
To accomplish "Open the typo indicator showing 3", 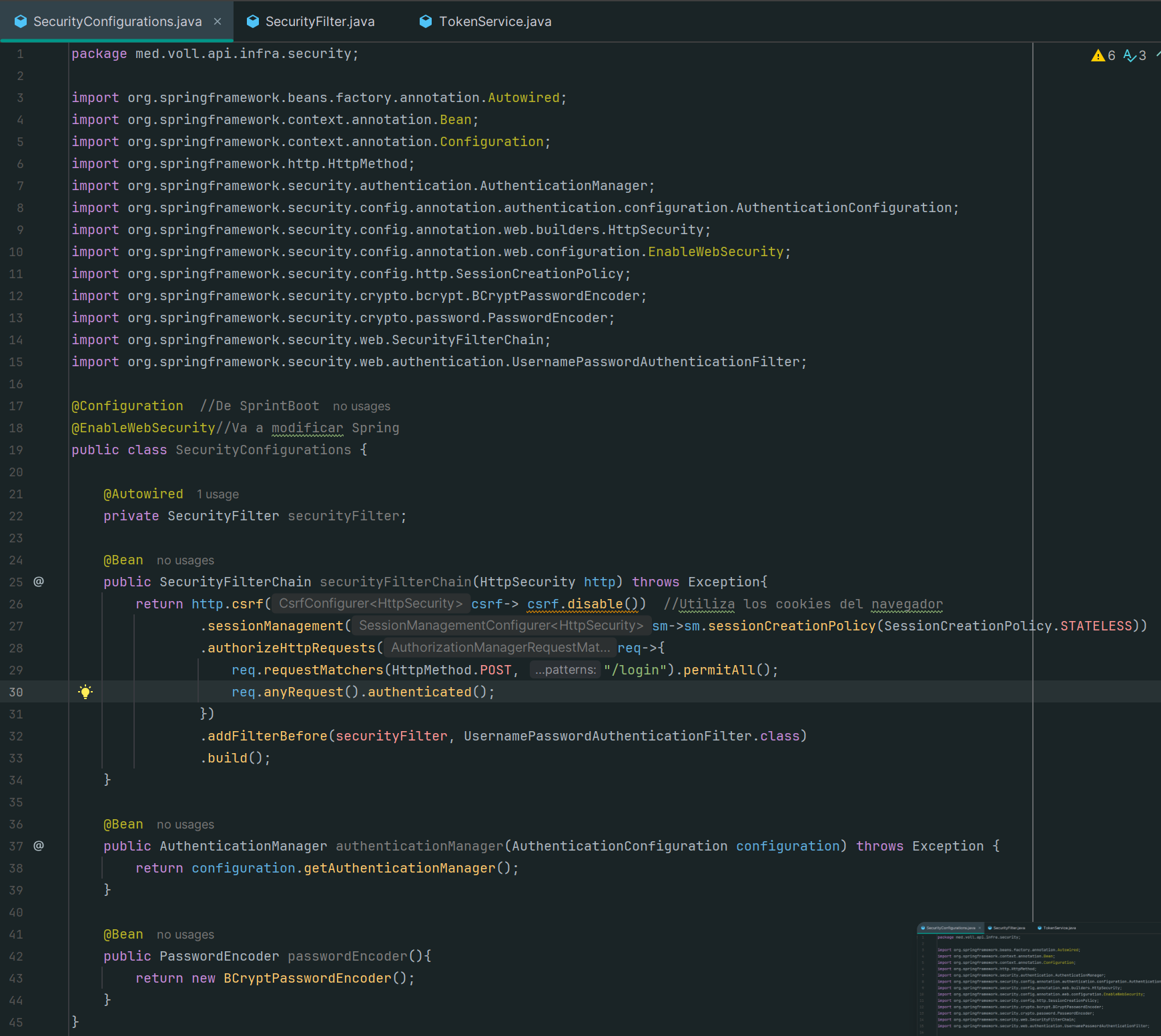I will [1135, 55].
